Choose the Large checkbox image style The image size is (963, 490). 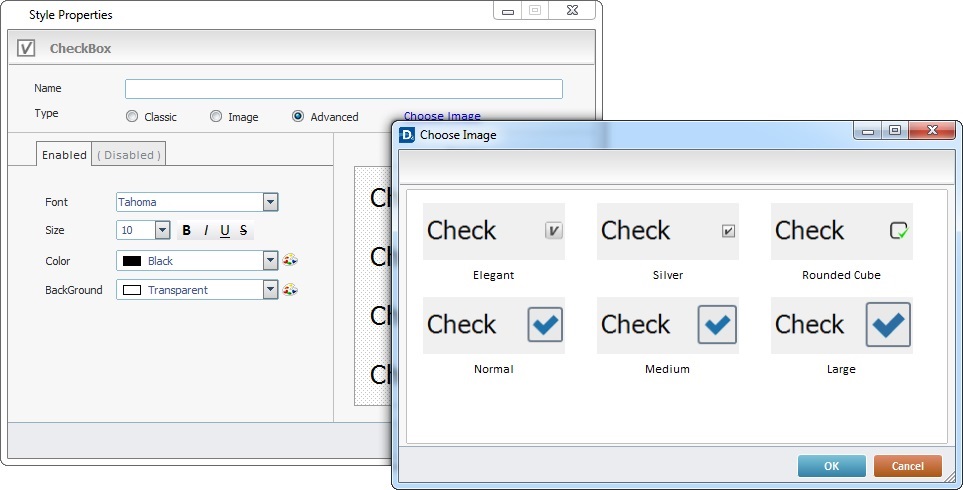click(841, 325)
